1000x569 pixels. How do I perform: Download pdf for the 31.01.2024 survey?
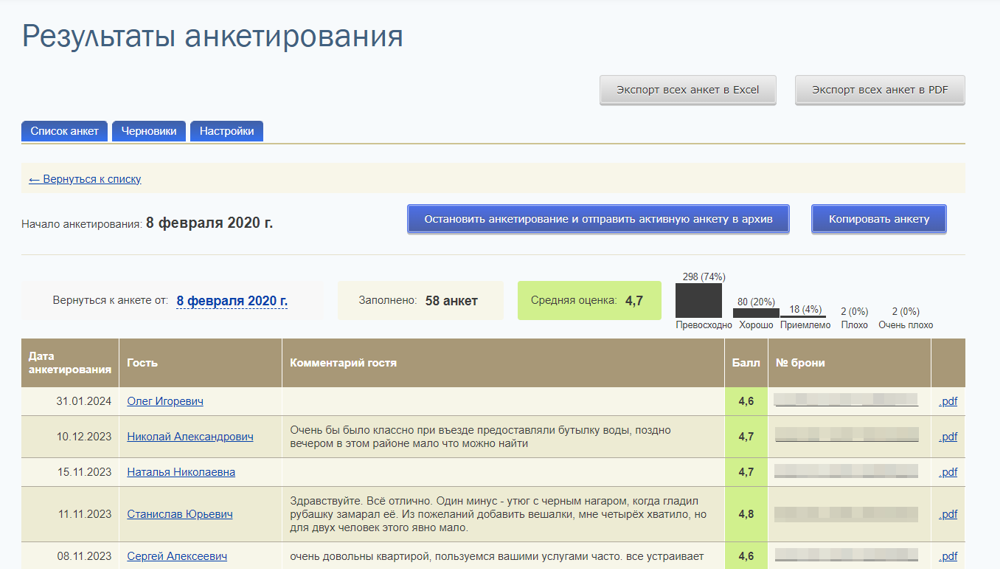948,401
